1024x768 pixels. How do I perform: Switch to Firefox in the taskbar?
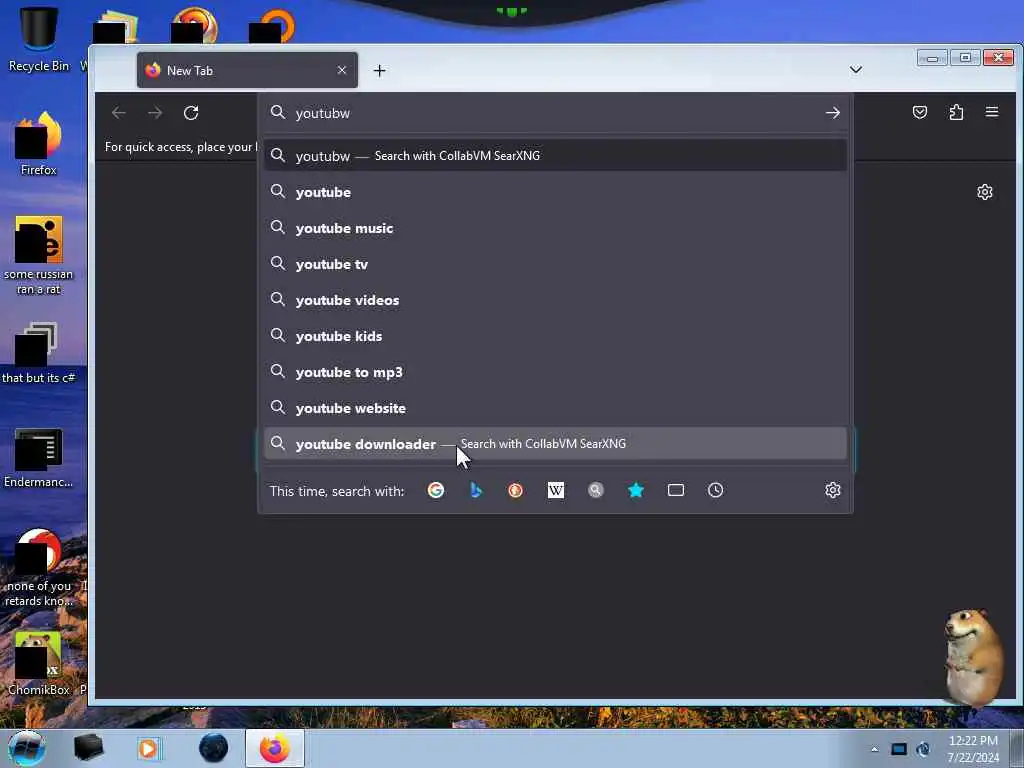(x=275, y=748)
